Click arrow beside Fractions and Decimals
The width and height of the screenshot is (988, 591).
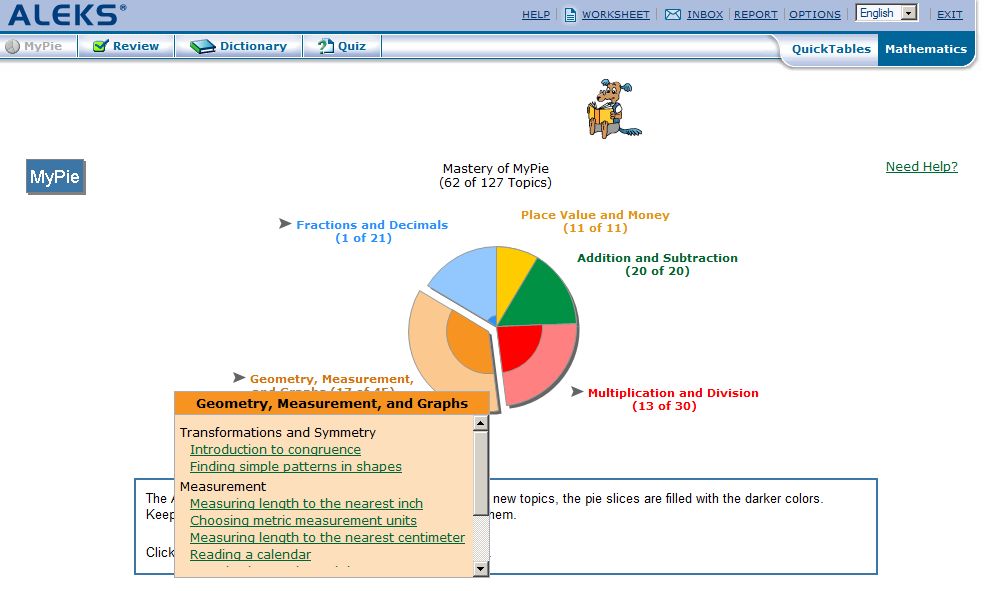tap(285, 224)
